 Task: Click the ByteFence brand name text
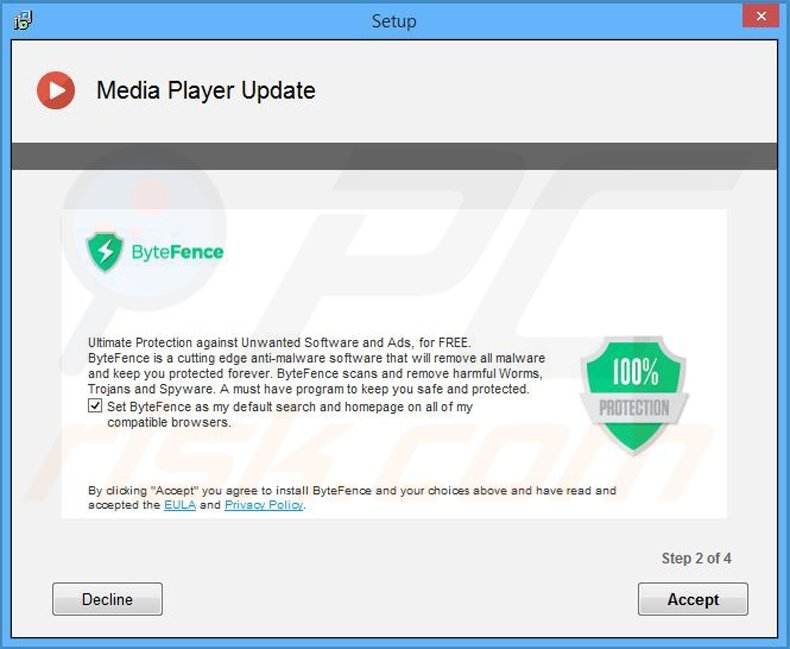click(x=177, y=252)
